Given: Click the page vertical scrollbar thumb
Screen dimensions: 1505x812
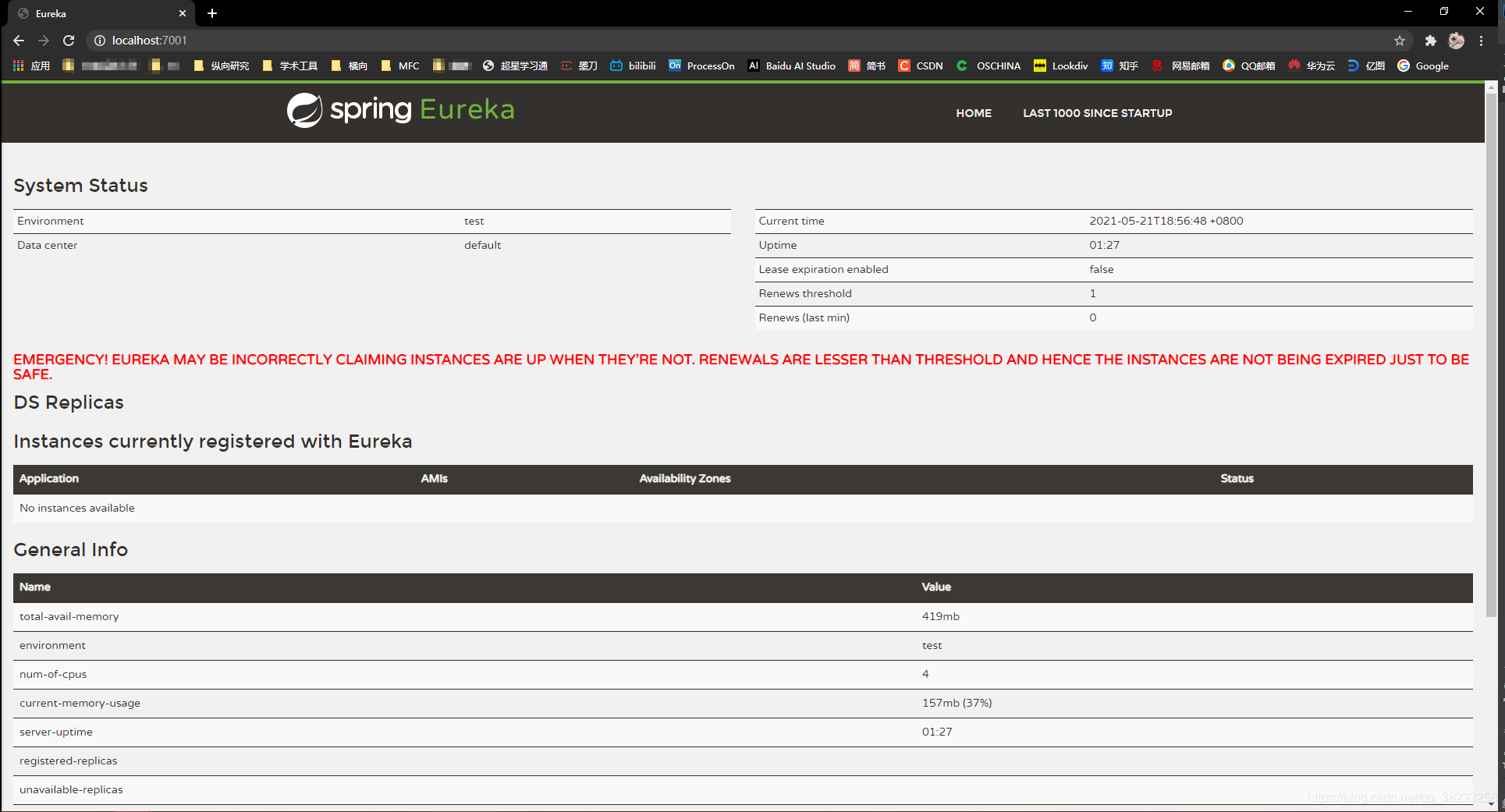Looking at the screenshot, I should point(1491,355).
